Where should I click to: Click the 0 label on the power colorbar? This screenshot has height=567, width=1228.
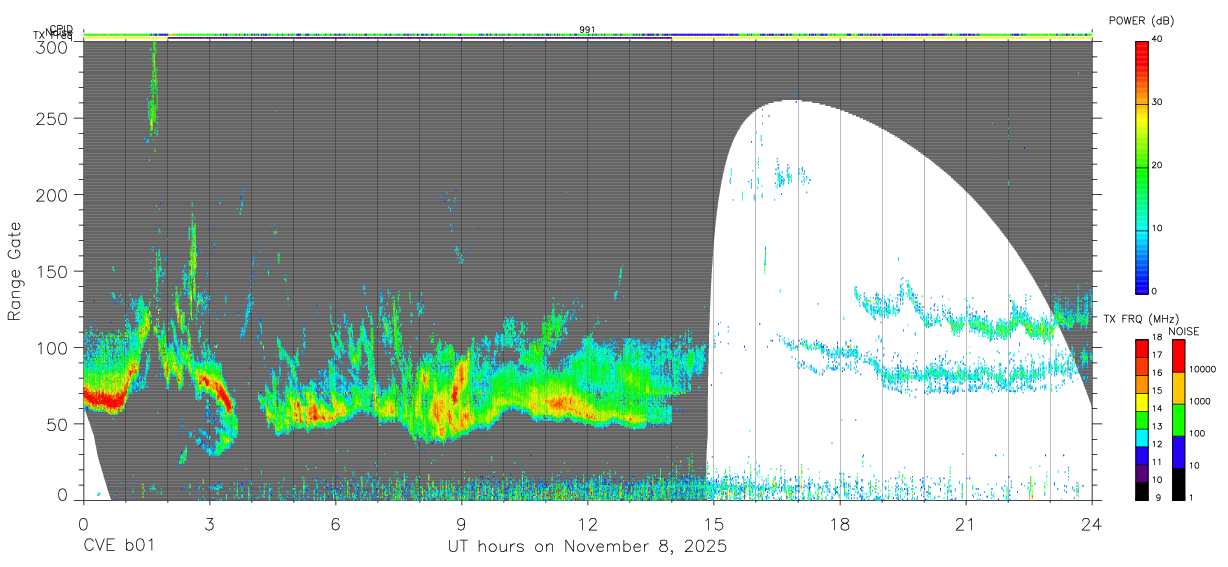pos(1154,291)
